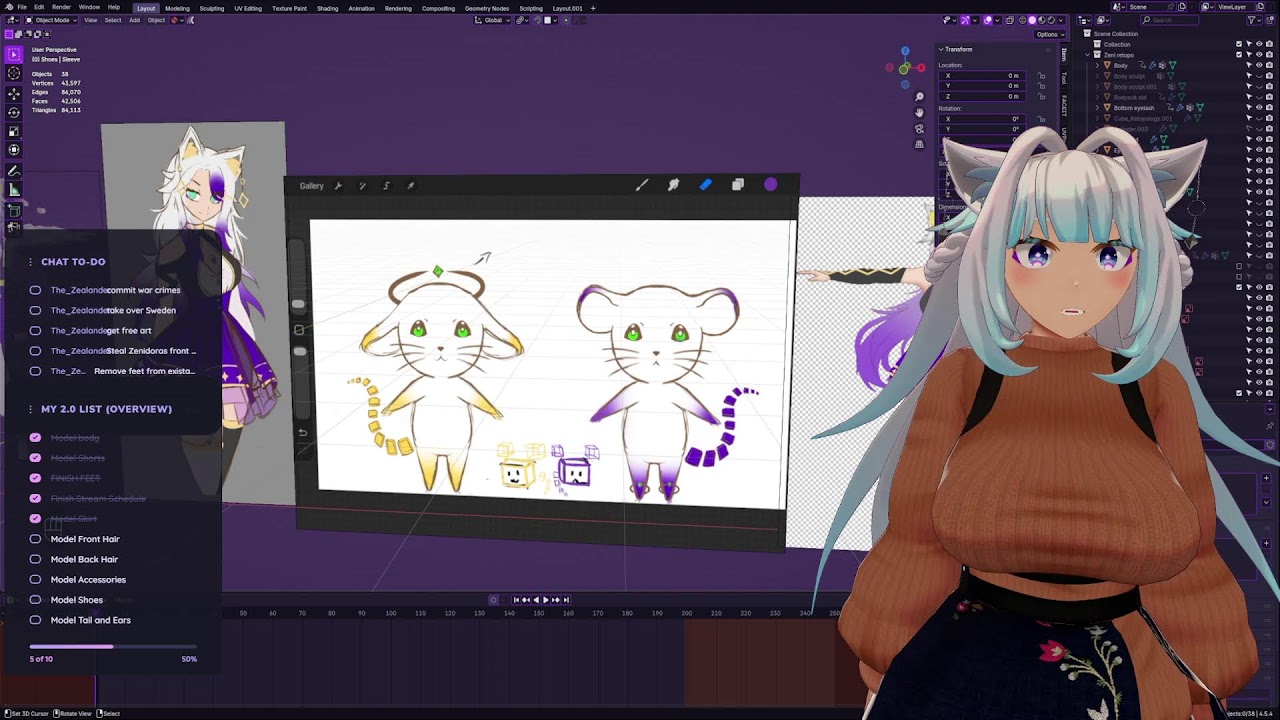1280x720 pixels.
Task: Add a new workspace with plus button
Action: point(593,8)
